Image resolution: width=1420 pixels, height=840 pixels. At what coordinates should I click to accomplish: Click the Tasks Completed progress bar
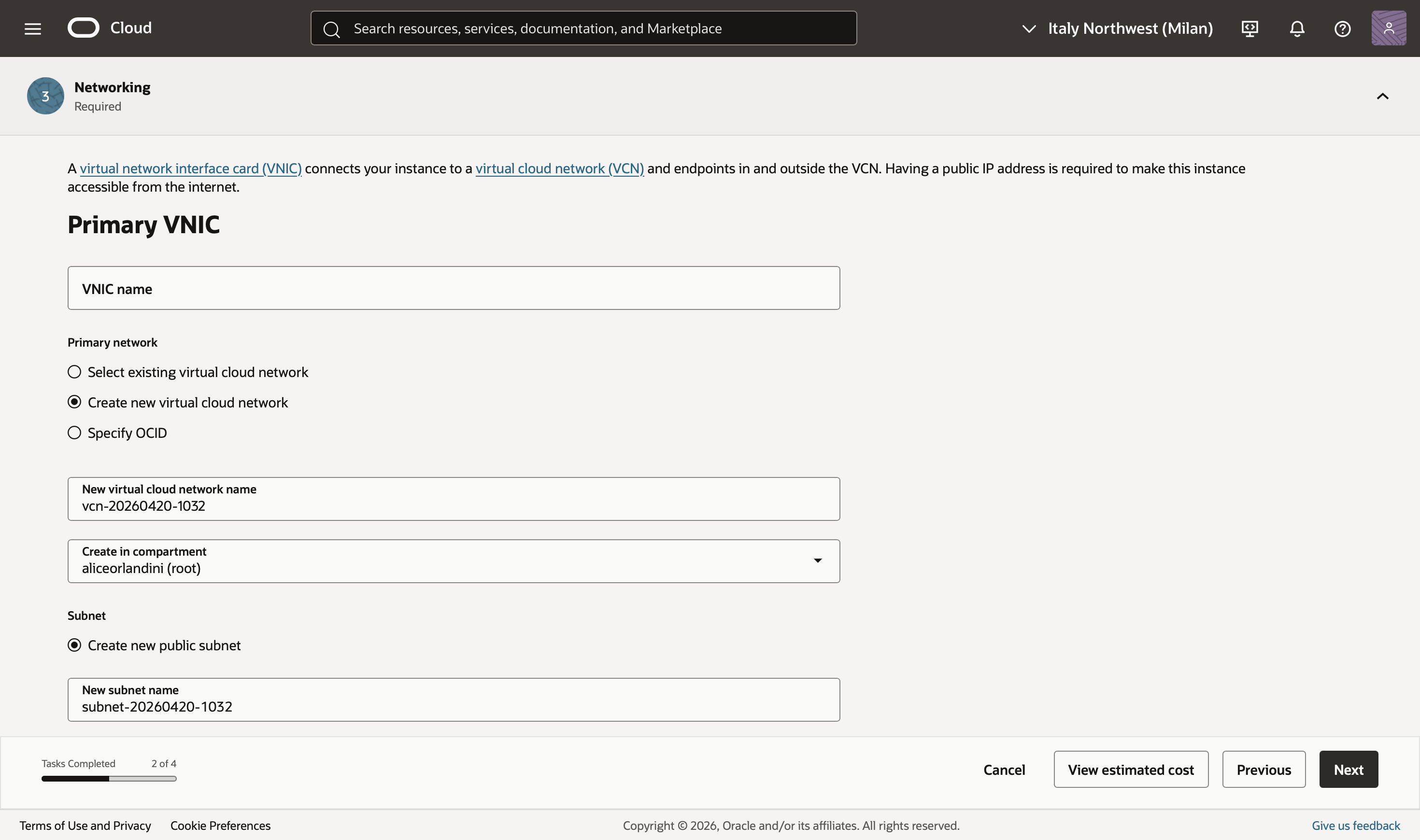[109, 778]
